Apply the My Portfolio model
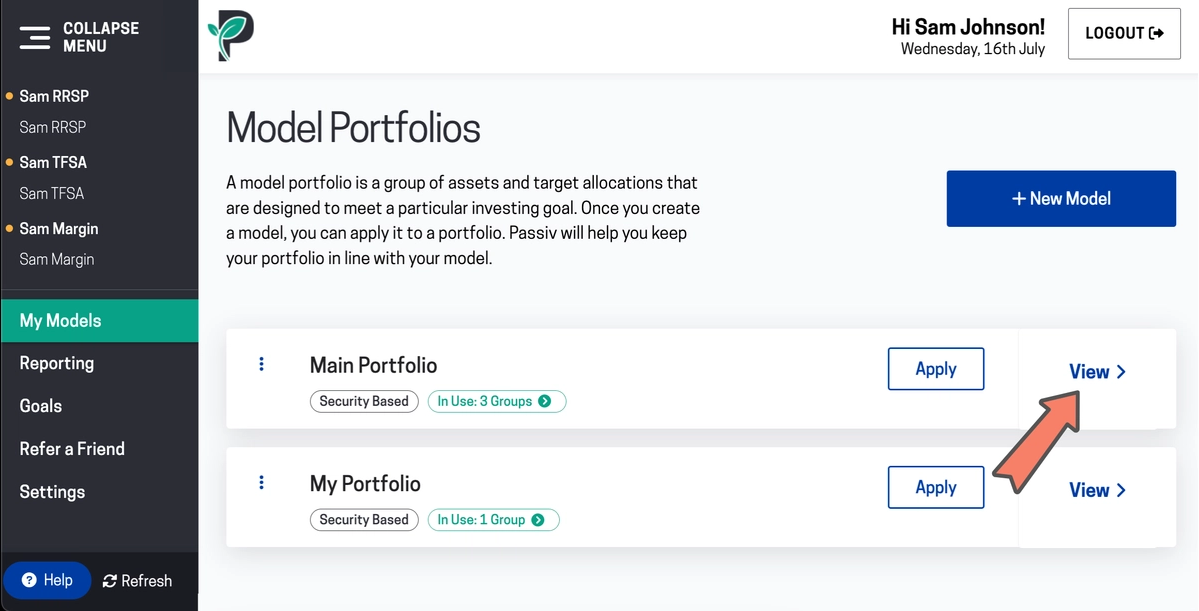Viewport: 1199px width, 611px height. 936,487
